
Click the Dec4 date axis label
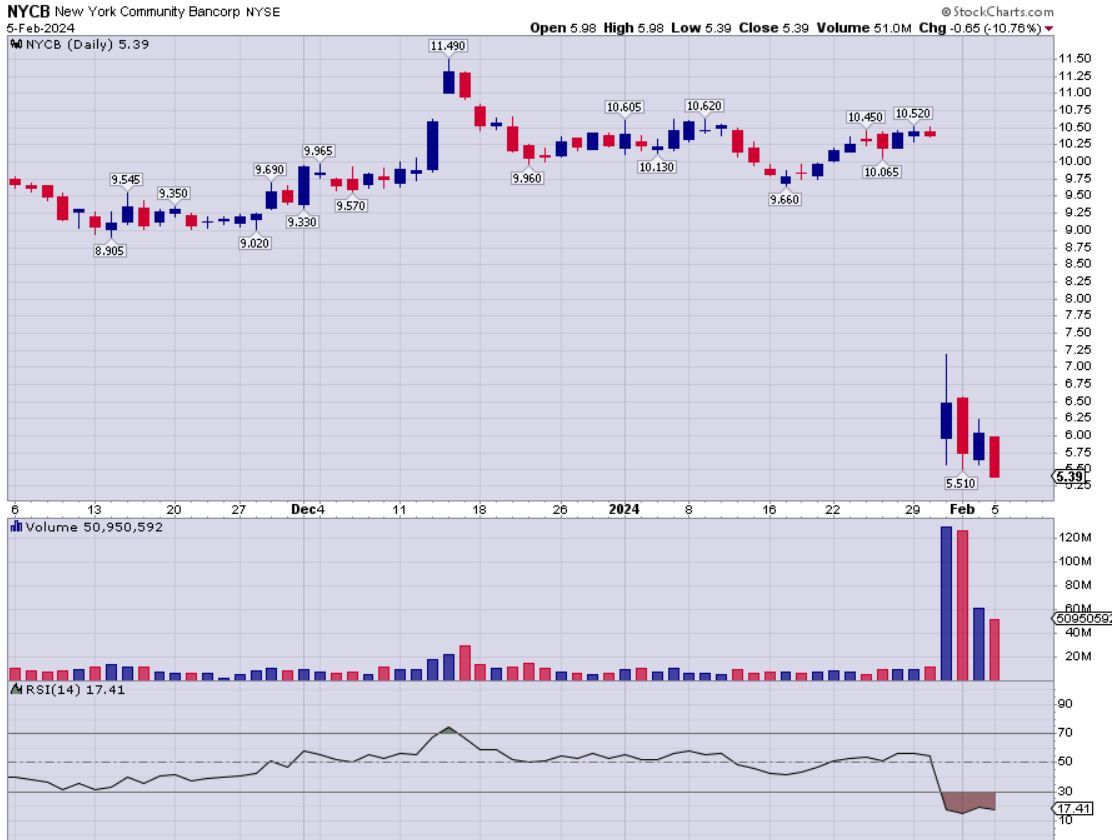pyautogui.click(x=308, y=509)
